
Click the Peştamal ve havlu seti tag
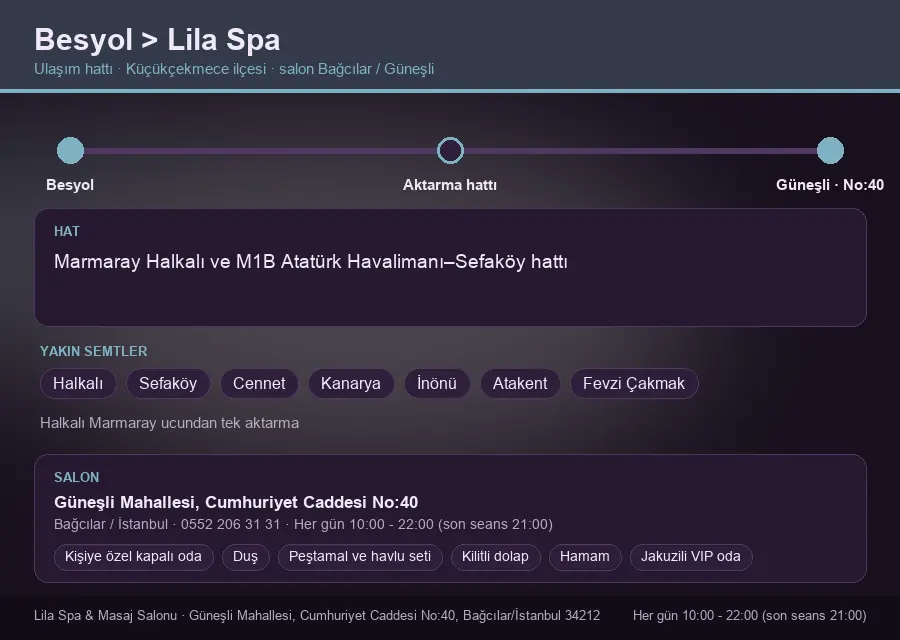pyautogui.click(x=360, y=557)
